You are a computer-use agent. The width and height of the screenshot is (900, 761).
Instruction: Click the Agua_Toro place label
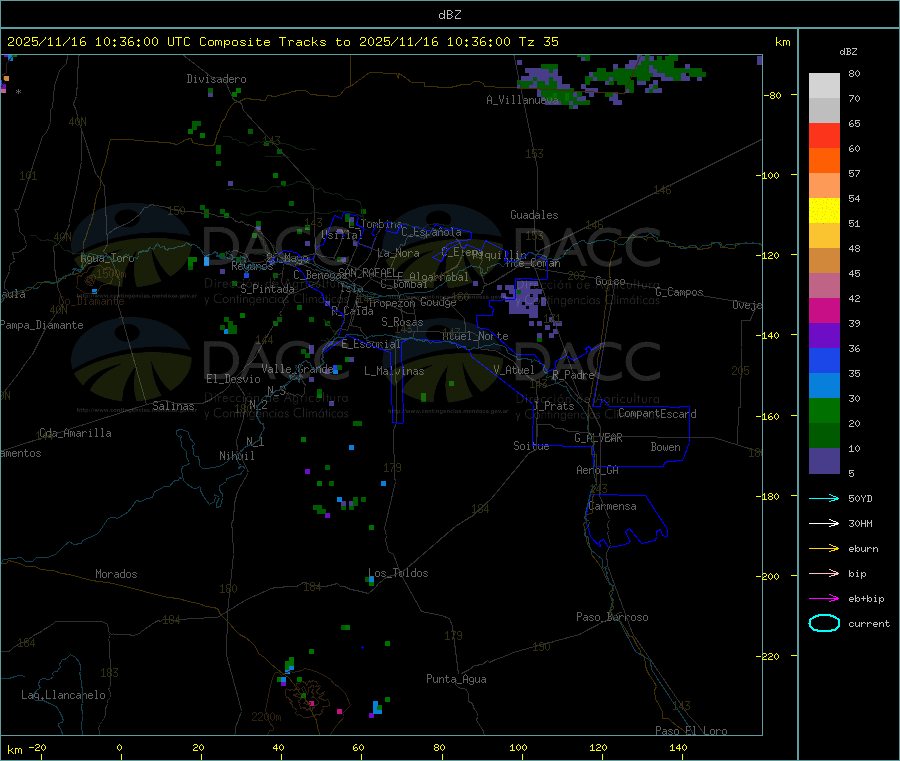coord(107,258)
